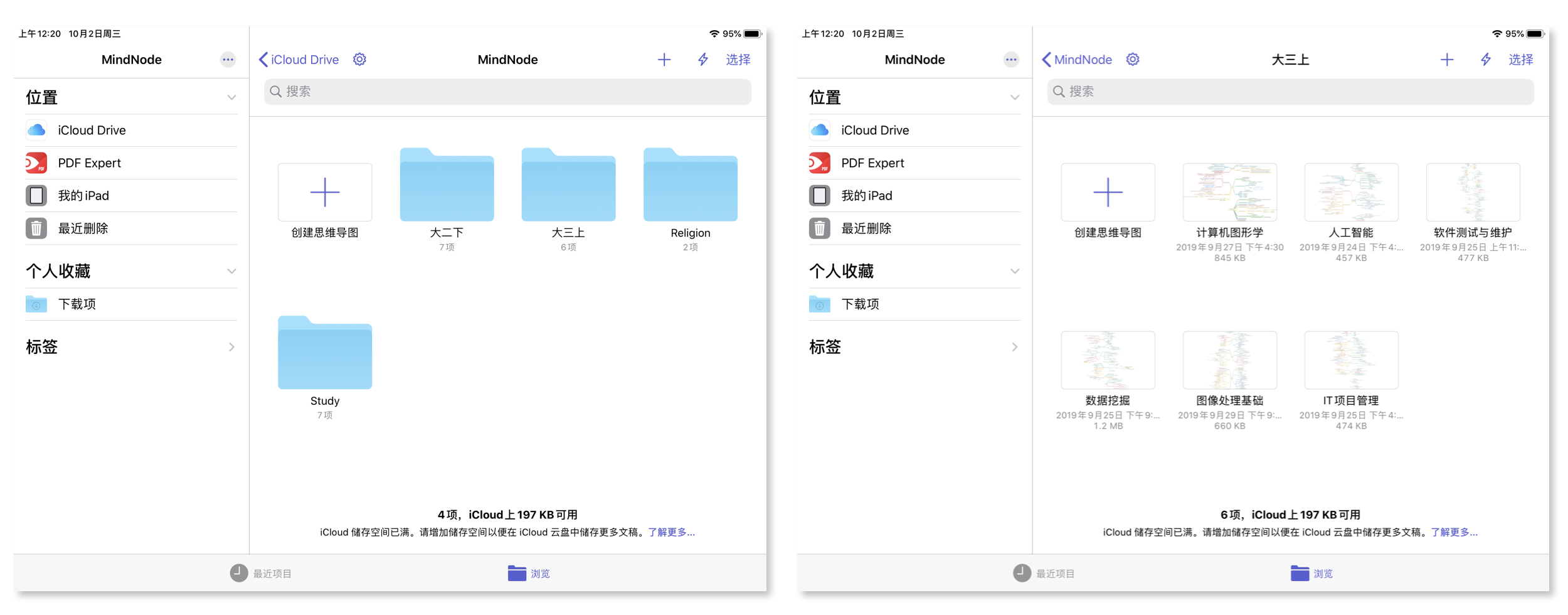Open the IT项目管理 mind map
This screenshot has height=615, width=1568.
[1351, 360]
